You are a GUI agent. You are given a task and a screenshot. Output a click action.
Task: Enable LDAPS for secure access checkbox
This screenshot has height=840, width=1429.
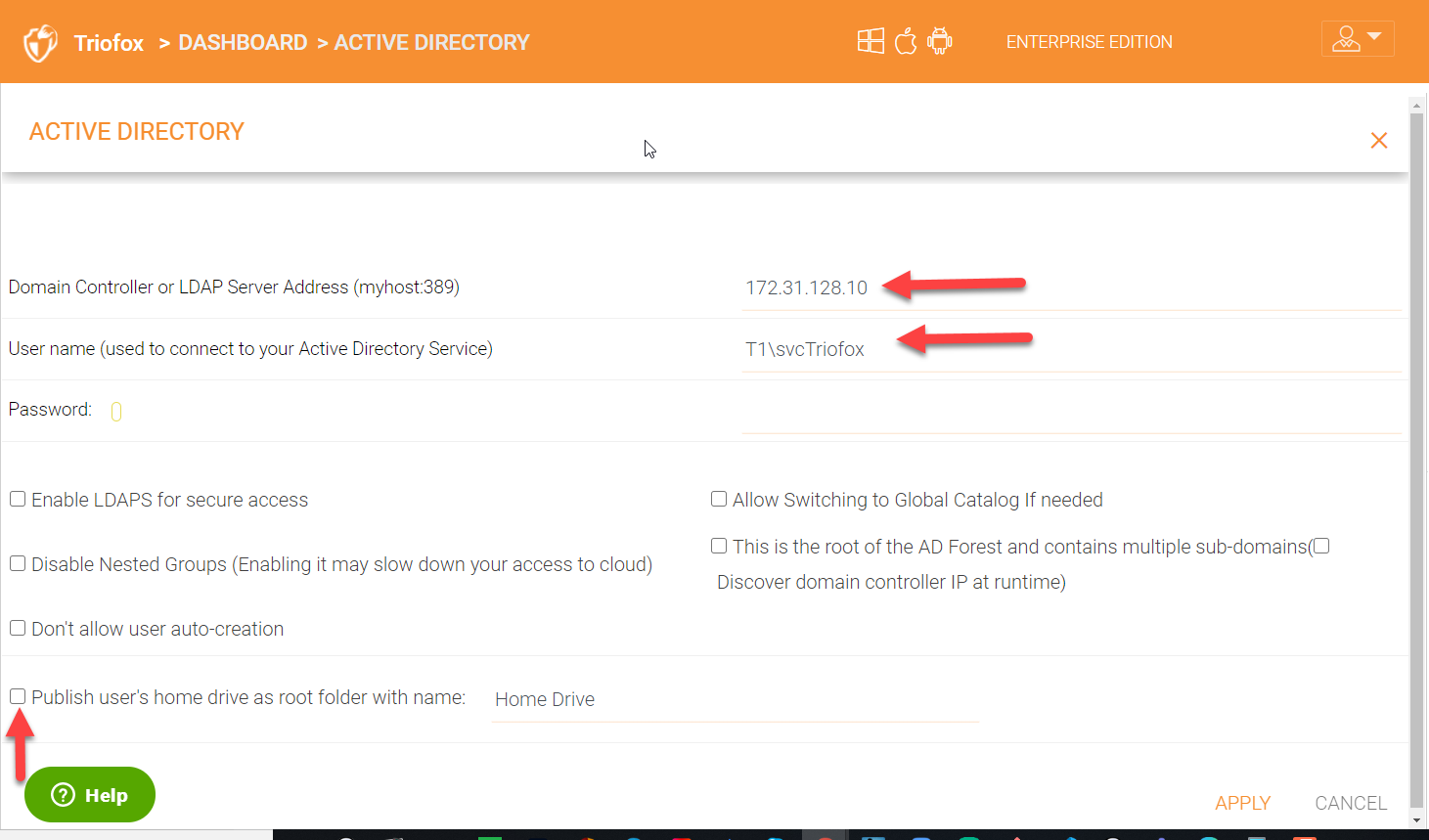(x=18, y=499)
